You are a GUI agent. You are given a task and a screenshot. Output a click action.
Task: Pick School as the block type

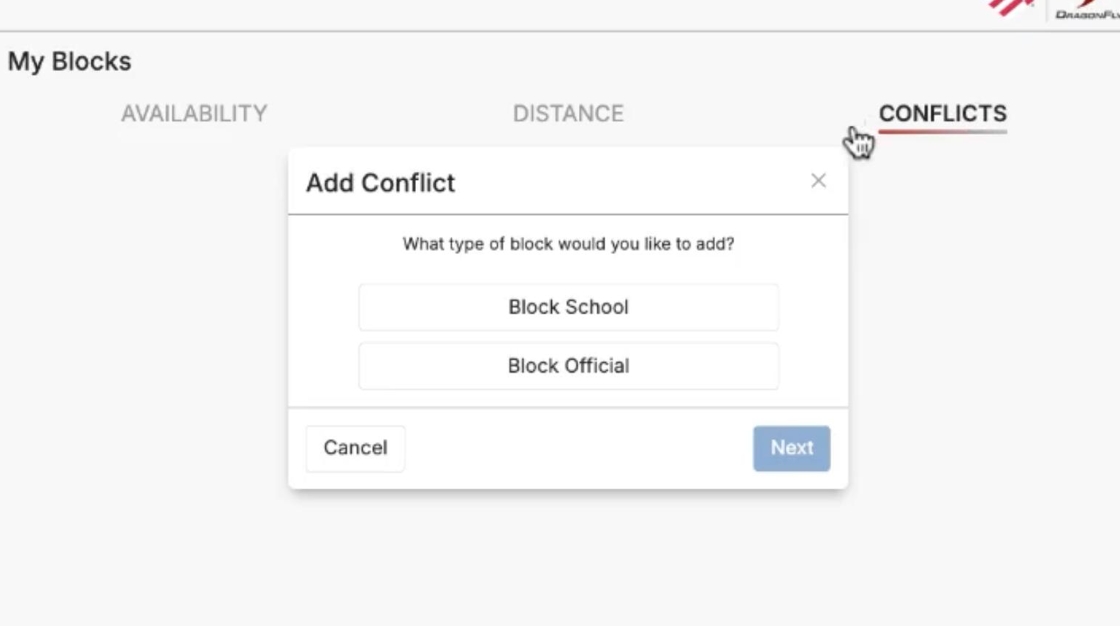568,307
